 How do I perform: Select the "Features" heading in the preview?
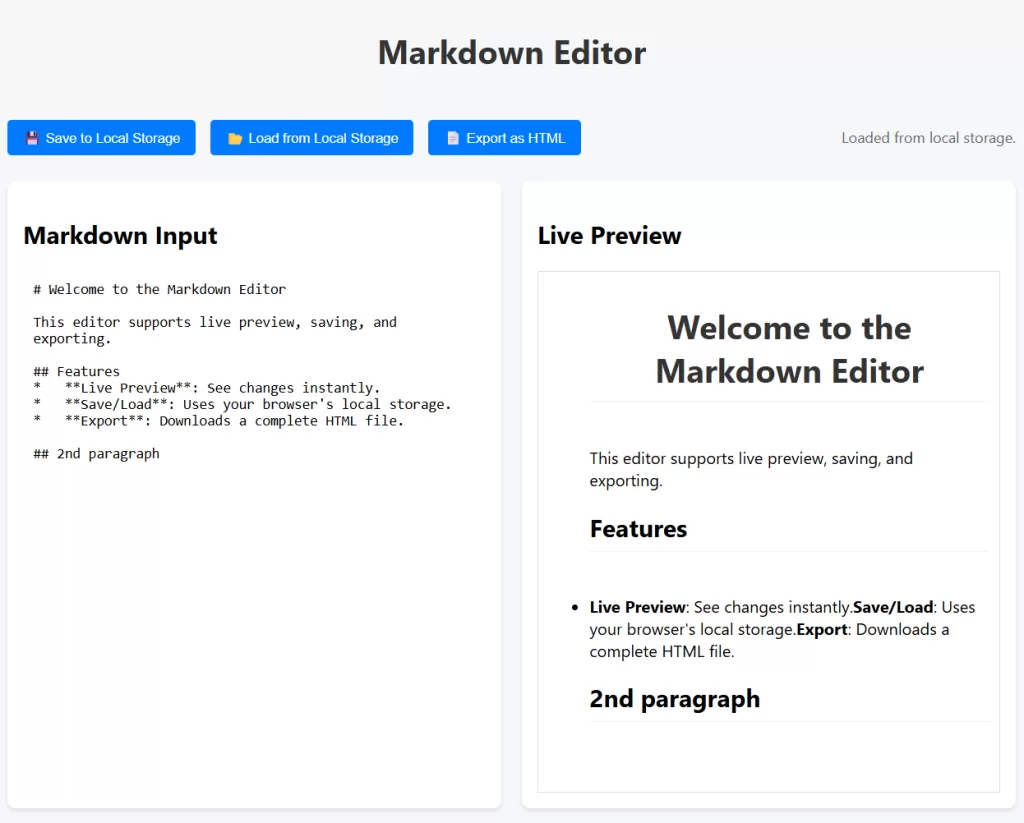point(638,529)
